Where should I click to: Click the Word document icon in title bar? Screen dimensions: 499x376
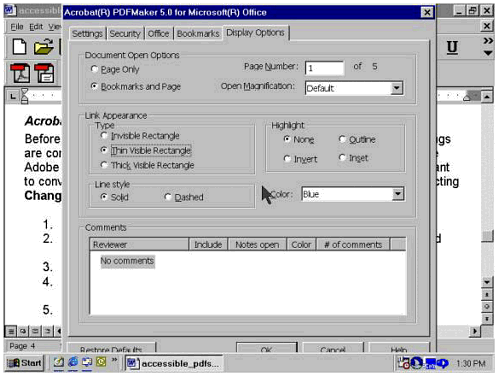[10, 10]
